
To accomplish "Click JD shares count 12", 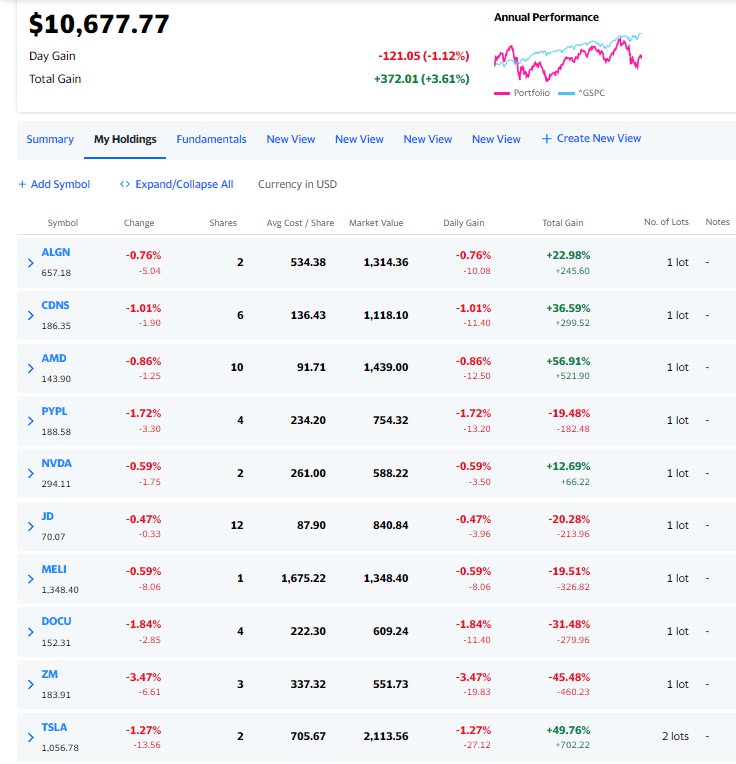I will click(x=237, y=525).
